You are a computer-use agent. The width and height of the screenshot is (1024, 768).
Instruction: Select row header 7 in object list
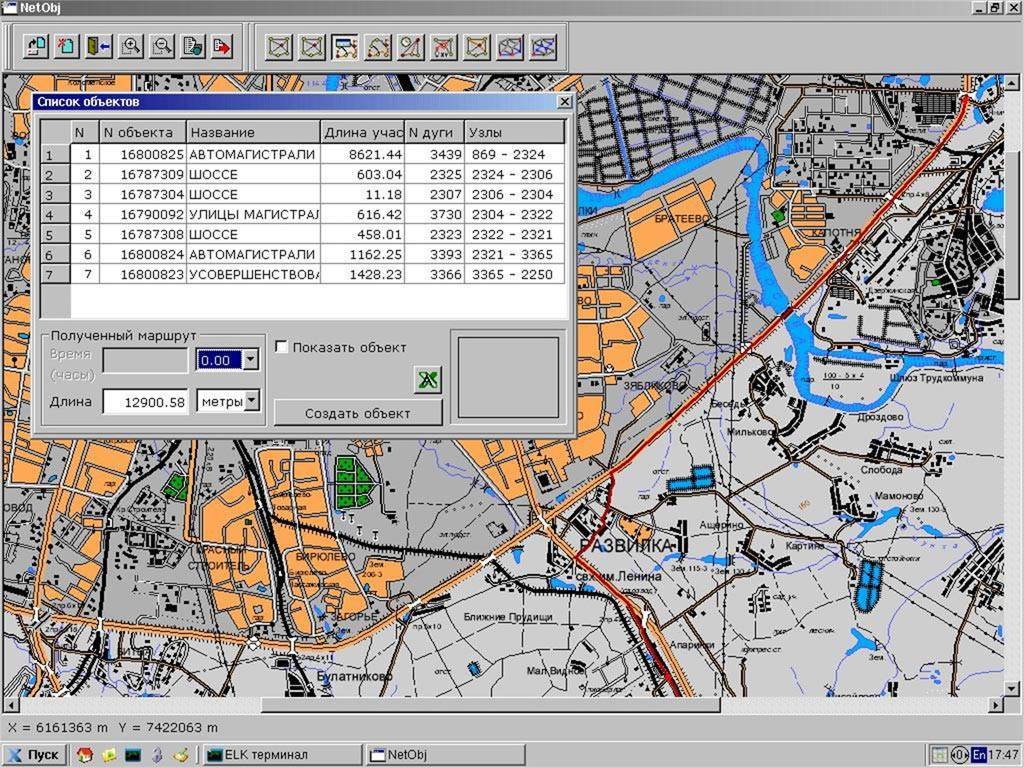[x=55, y=274]
